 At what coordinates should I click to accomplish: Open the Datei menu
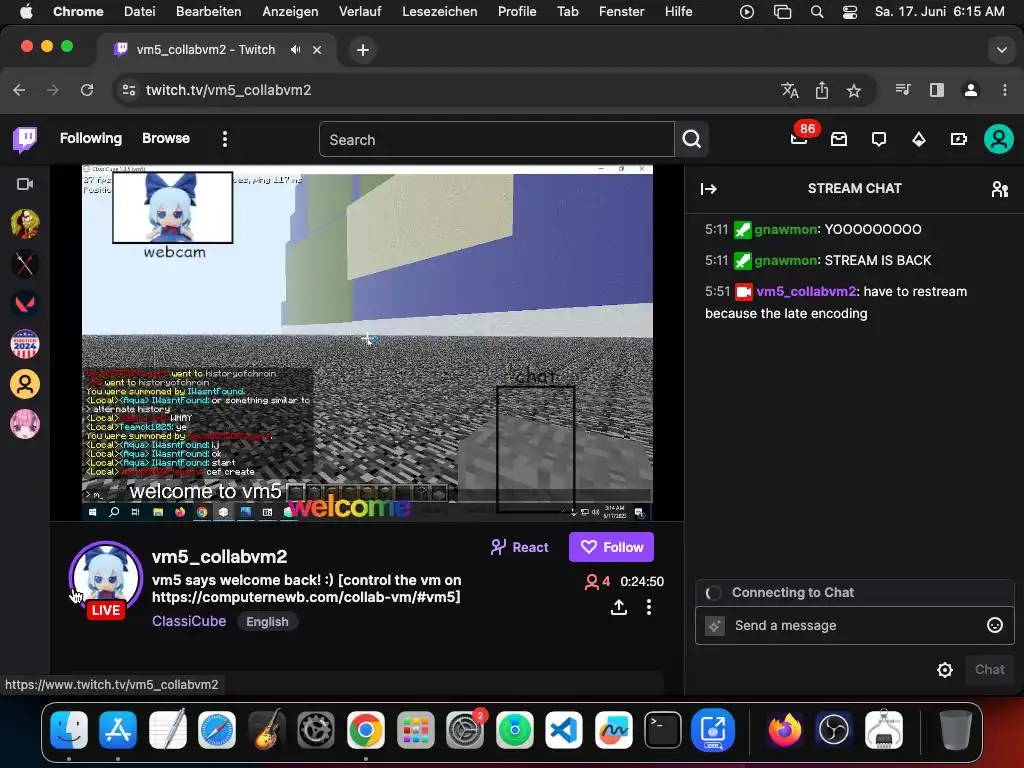pos(140,11)
